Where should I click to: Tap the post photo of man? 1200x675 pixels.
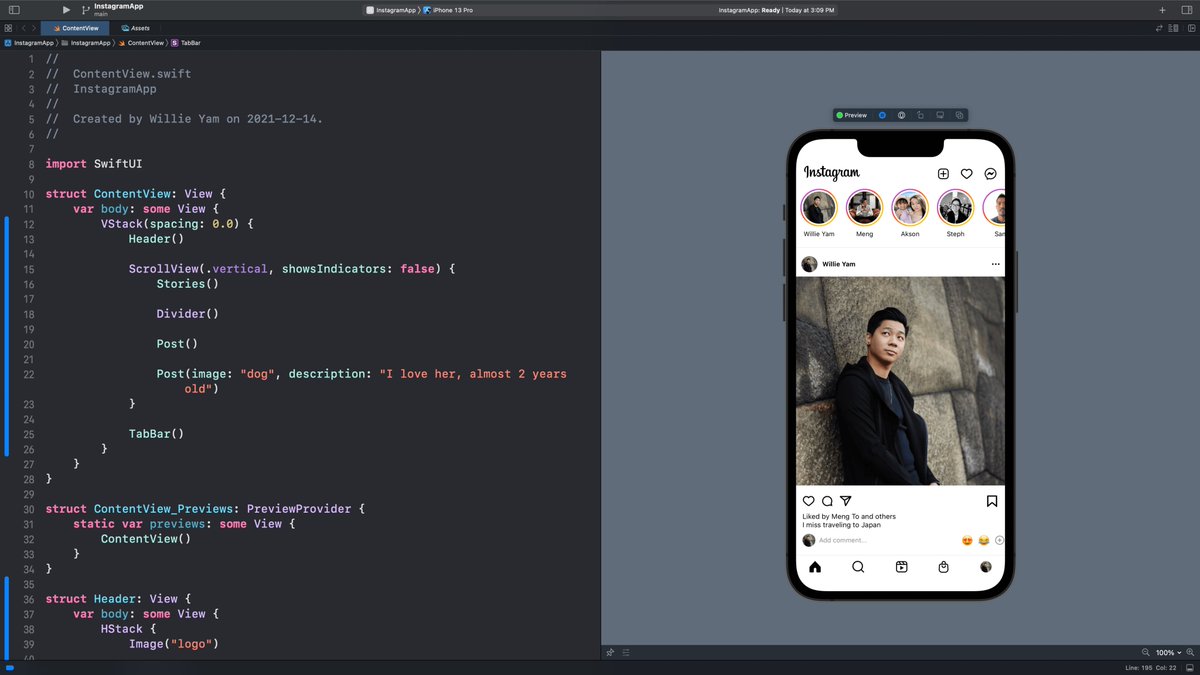900,381
